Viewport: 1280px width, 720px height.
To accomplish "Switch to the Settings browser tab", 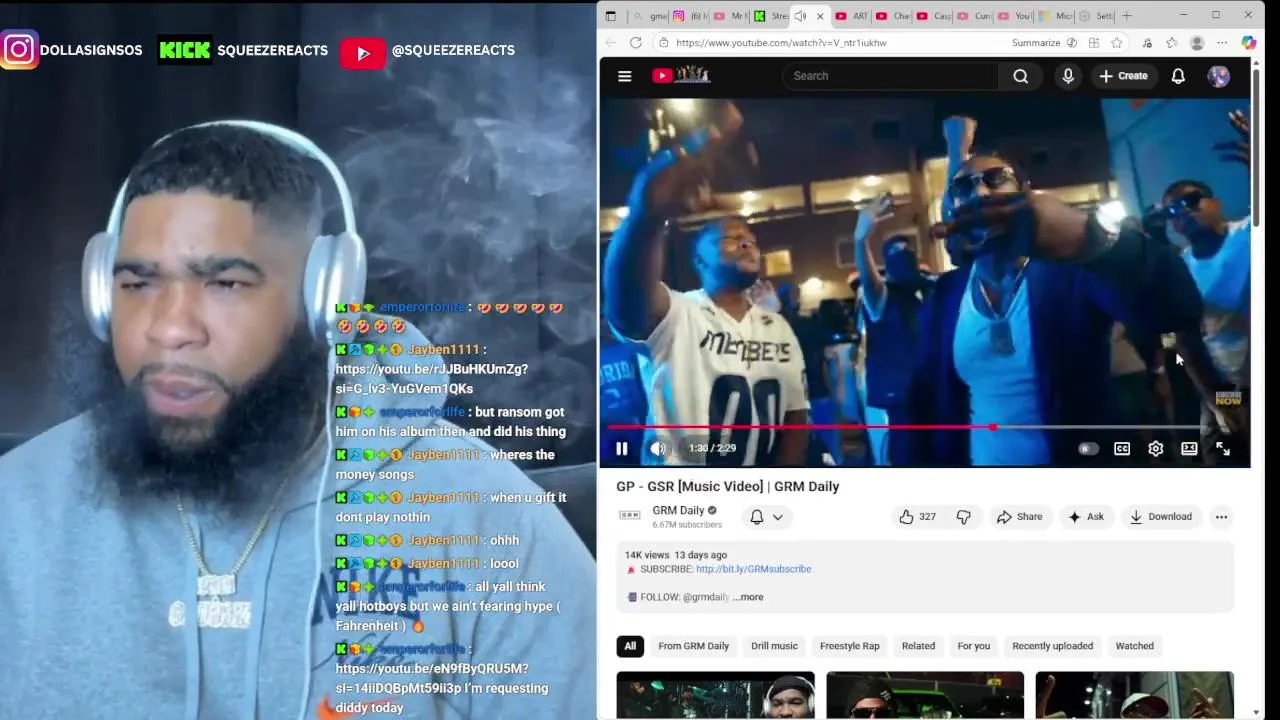I will tap(1096, 16).
